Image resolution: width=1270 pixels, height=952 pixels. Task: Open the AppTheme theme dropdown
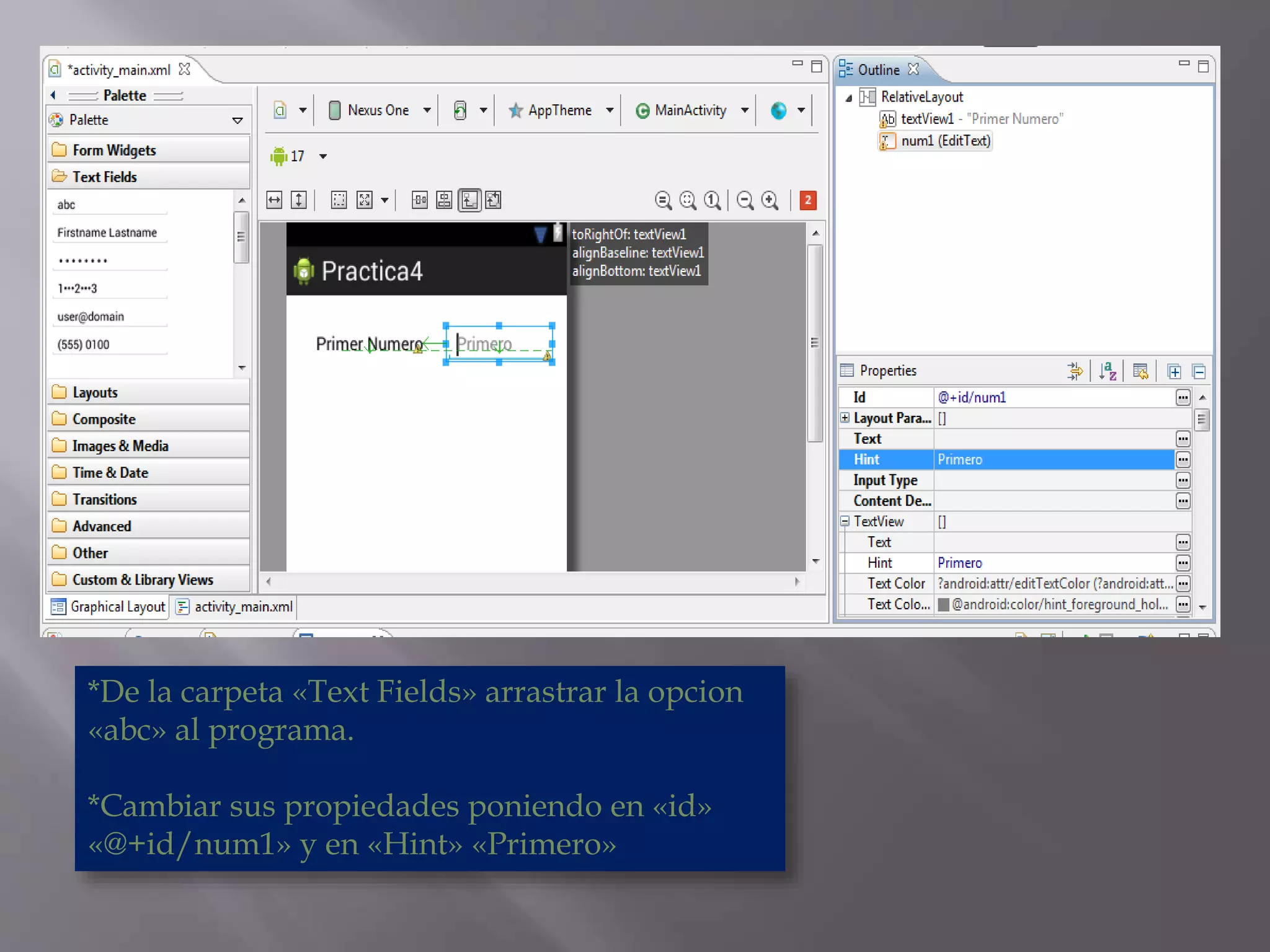609,110
